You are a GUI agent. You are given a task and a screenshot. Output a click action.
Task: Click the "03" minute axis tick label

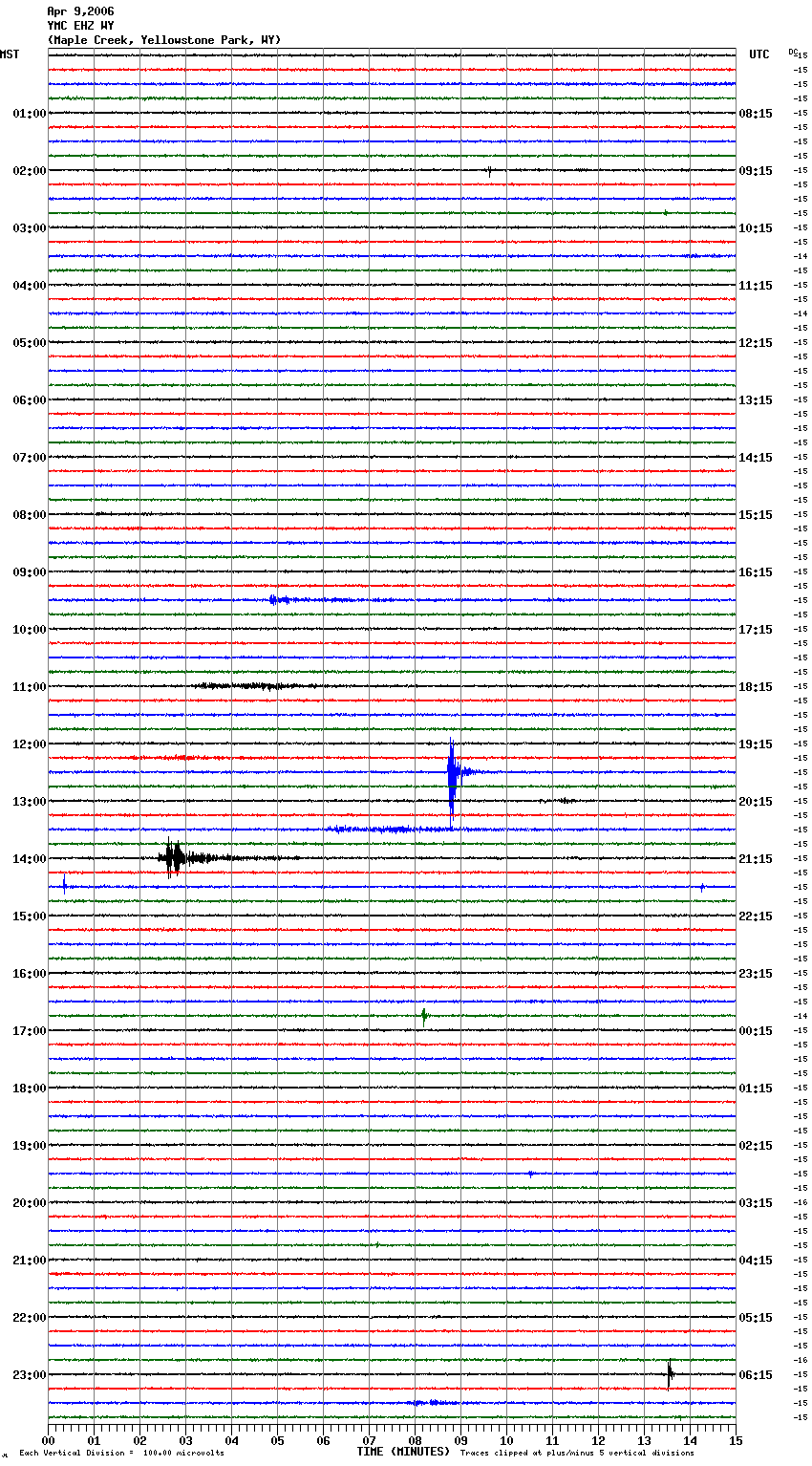[185, 1440]
